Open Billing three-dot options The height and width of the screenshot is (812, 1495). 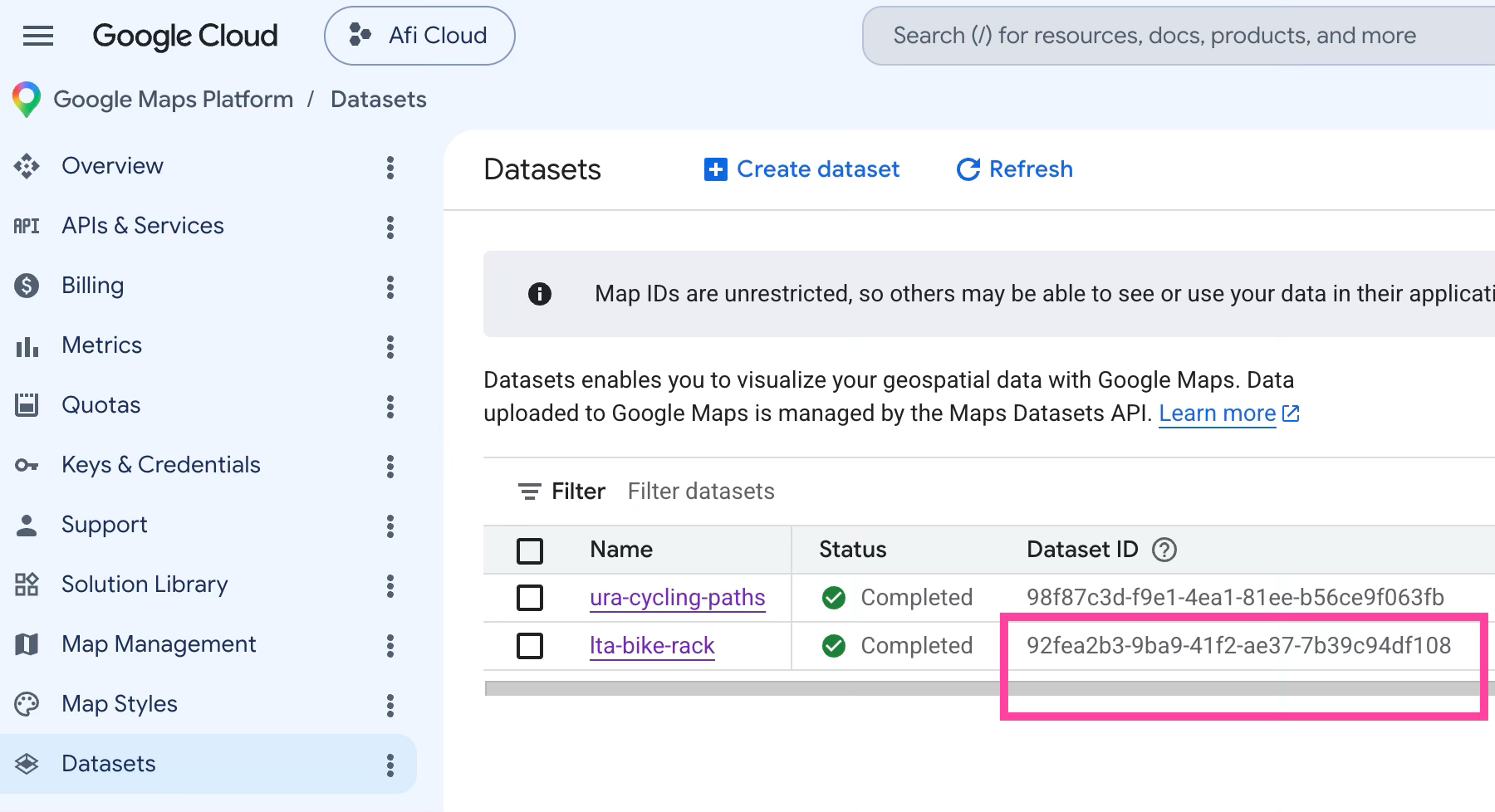(x=390, y=286)
